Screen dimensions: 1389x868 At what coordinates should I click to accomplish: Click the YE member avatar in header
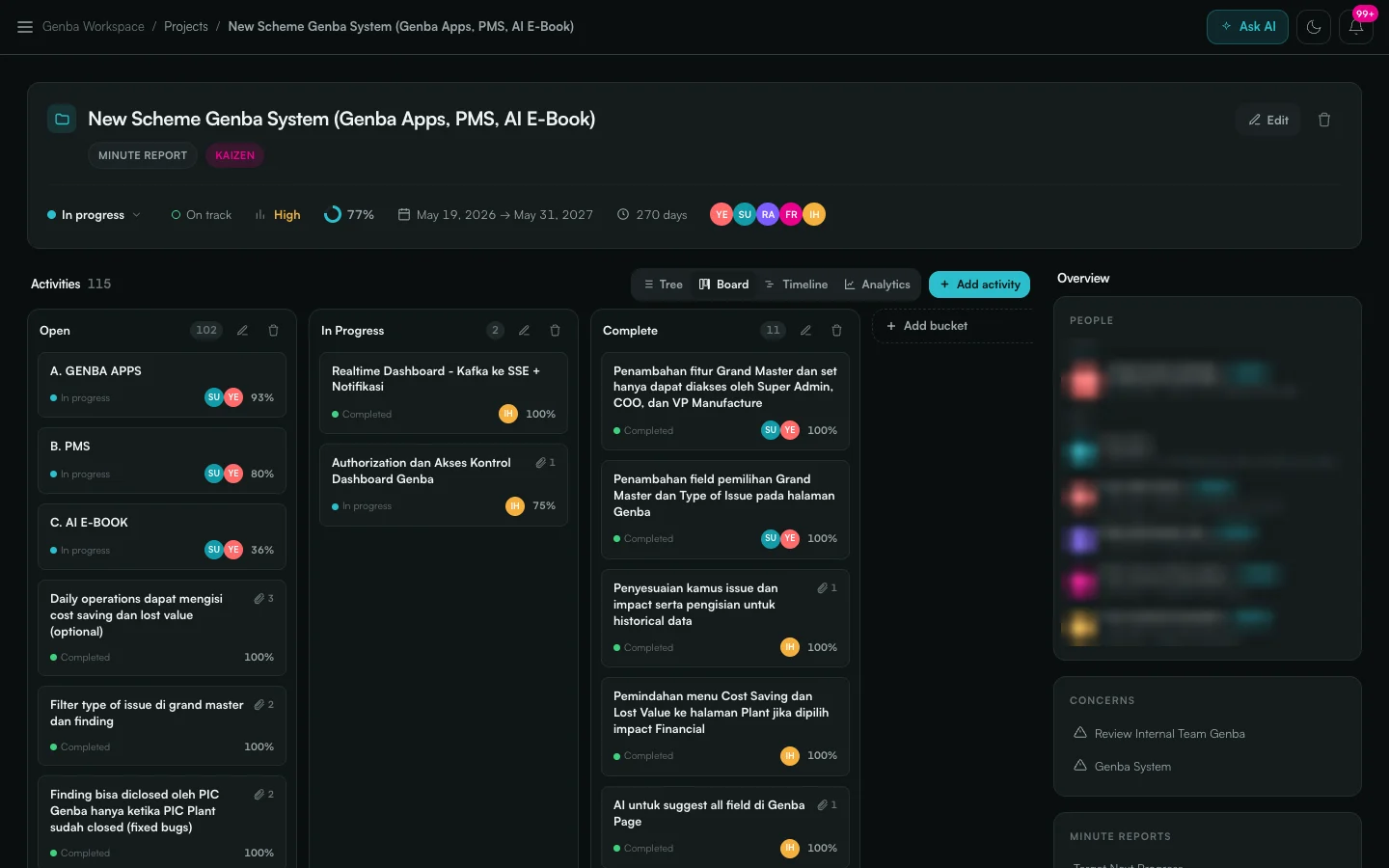coord(722,214)
